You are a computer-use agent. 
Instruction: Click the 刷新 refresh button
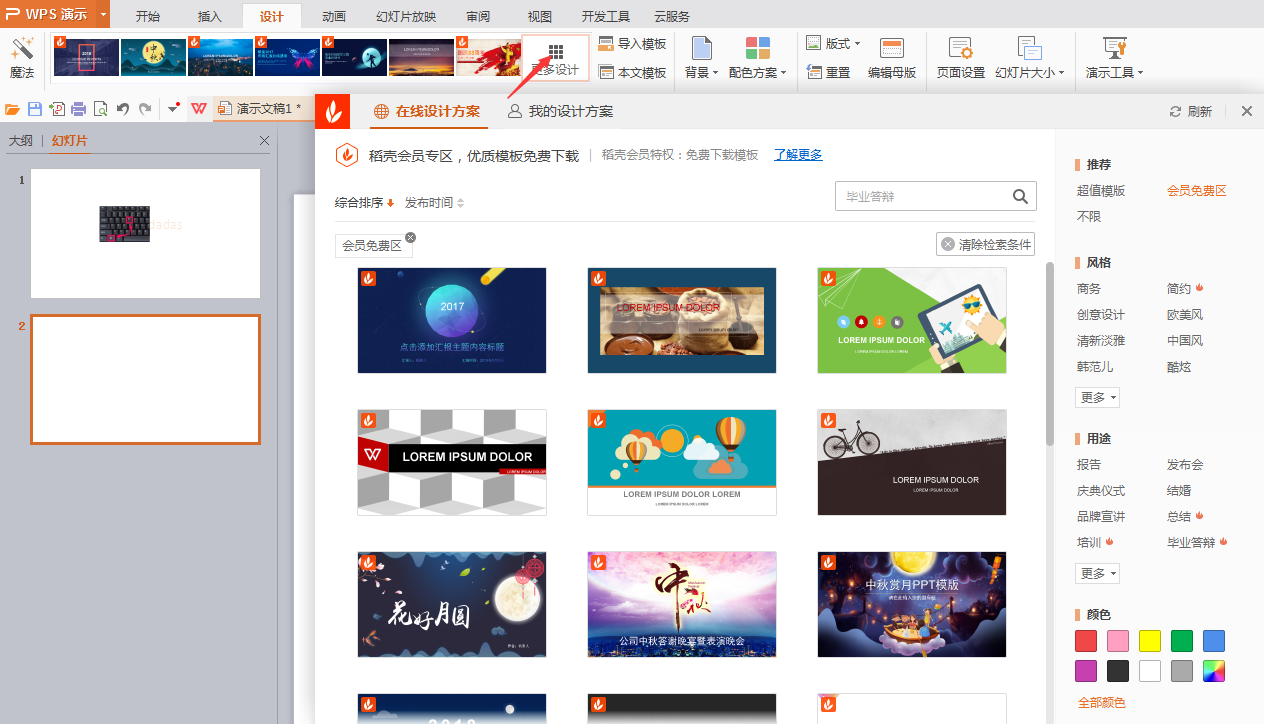tap(1190, 112)
